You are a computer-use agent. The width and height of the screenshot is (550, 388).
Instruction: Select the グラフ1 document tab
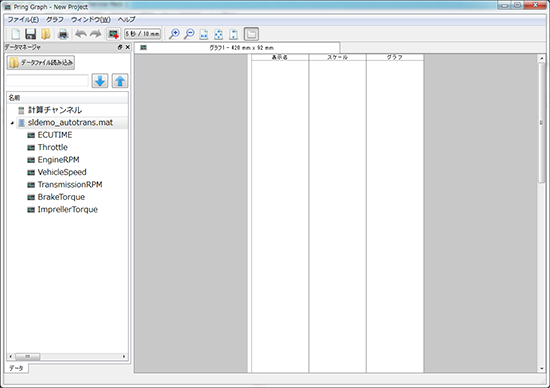tap(237, 48)
